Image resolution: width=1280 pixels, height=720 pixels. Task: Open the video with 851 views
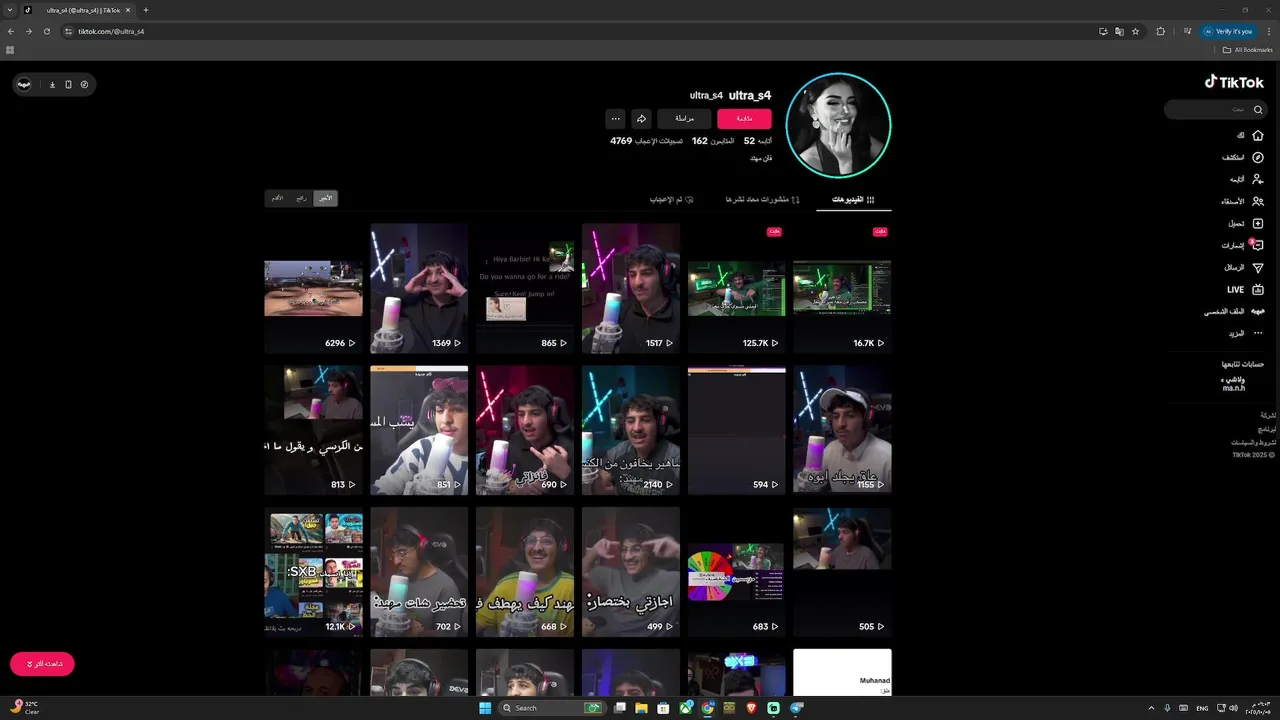point(419,430)
